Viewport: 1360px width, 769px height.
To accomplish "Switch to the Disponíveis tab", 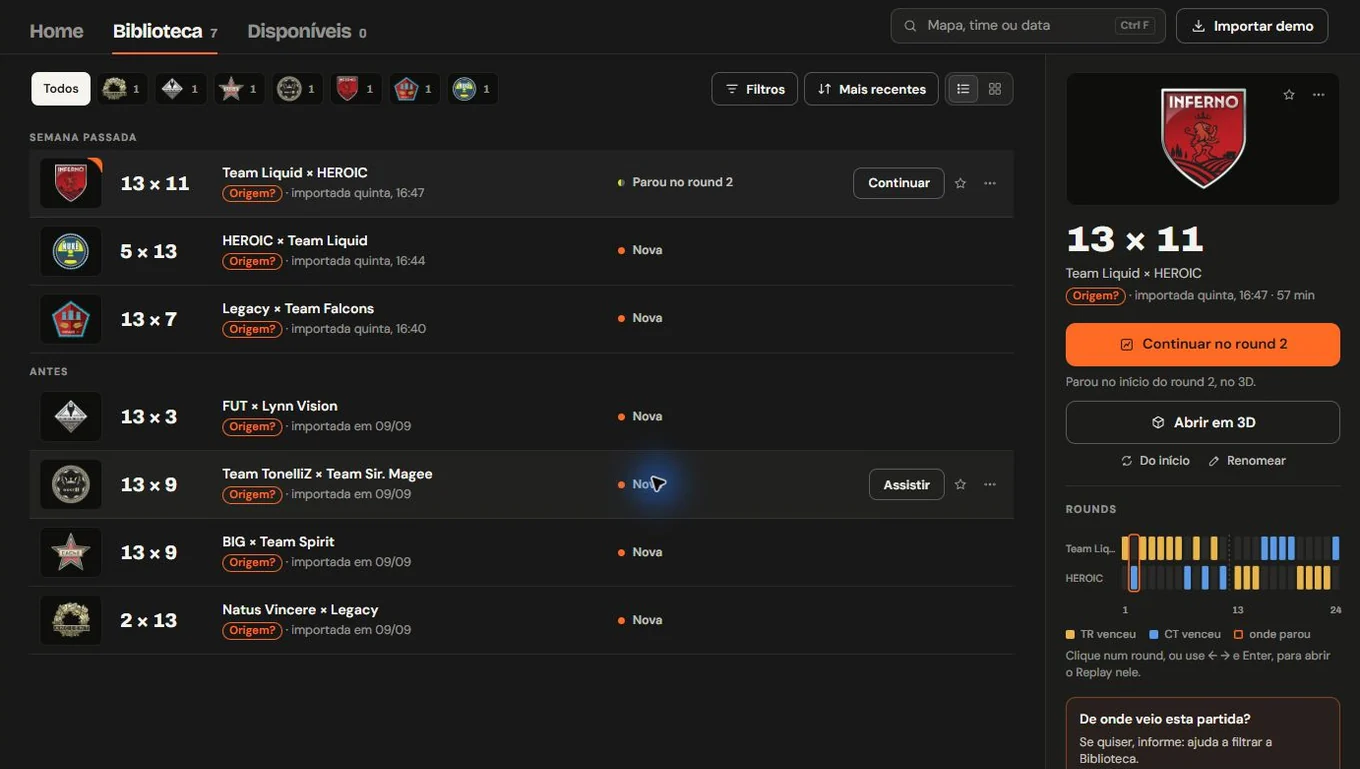I will [307, 31].
